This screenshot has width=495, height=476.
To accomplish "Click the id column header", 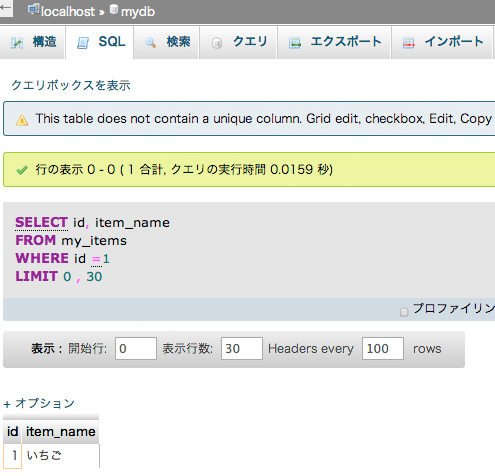I will click(x=13, y=432).
